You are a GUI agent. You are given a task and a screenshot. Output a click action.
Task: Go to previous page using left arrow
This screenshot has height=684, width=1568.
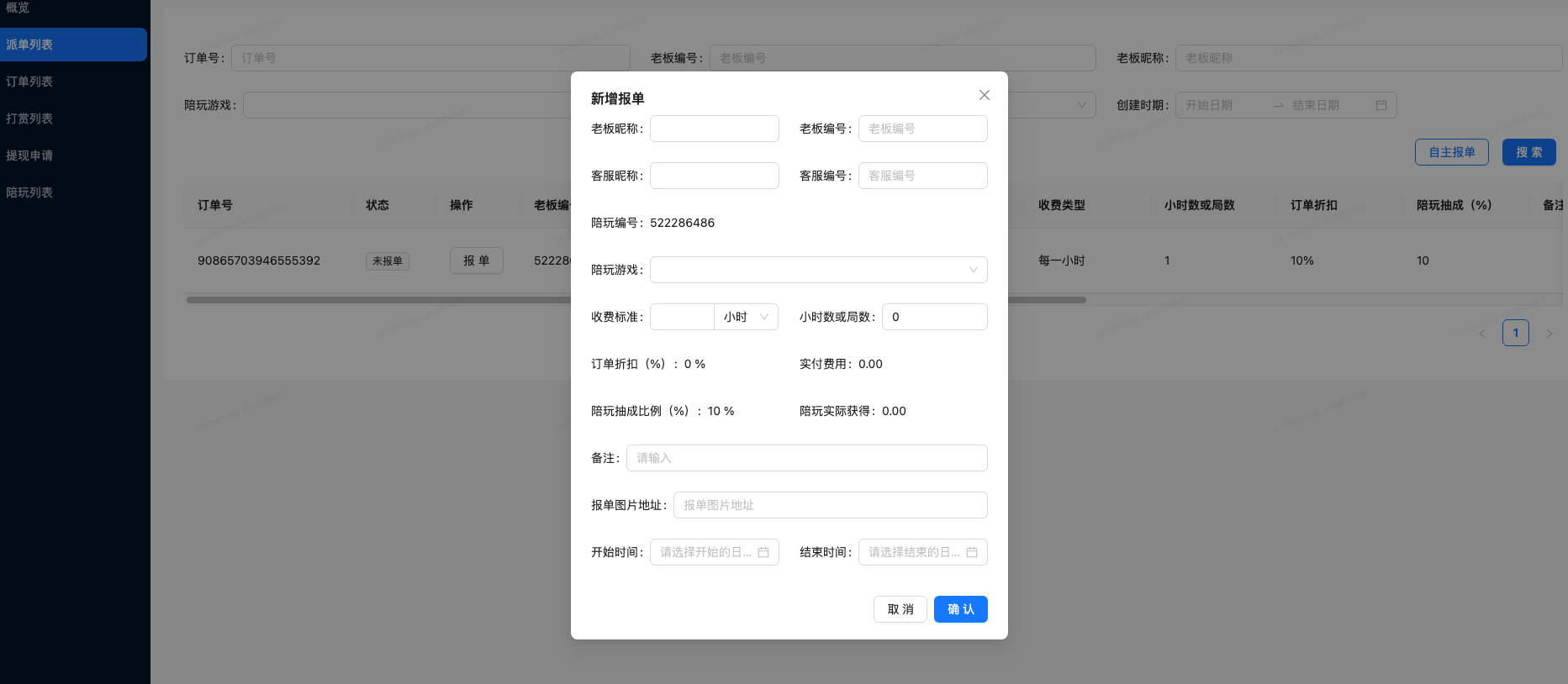[x=1482, y=334]
